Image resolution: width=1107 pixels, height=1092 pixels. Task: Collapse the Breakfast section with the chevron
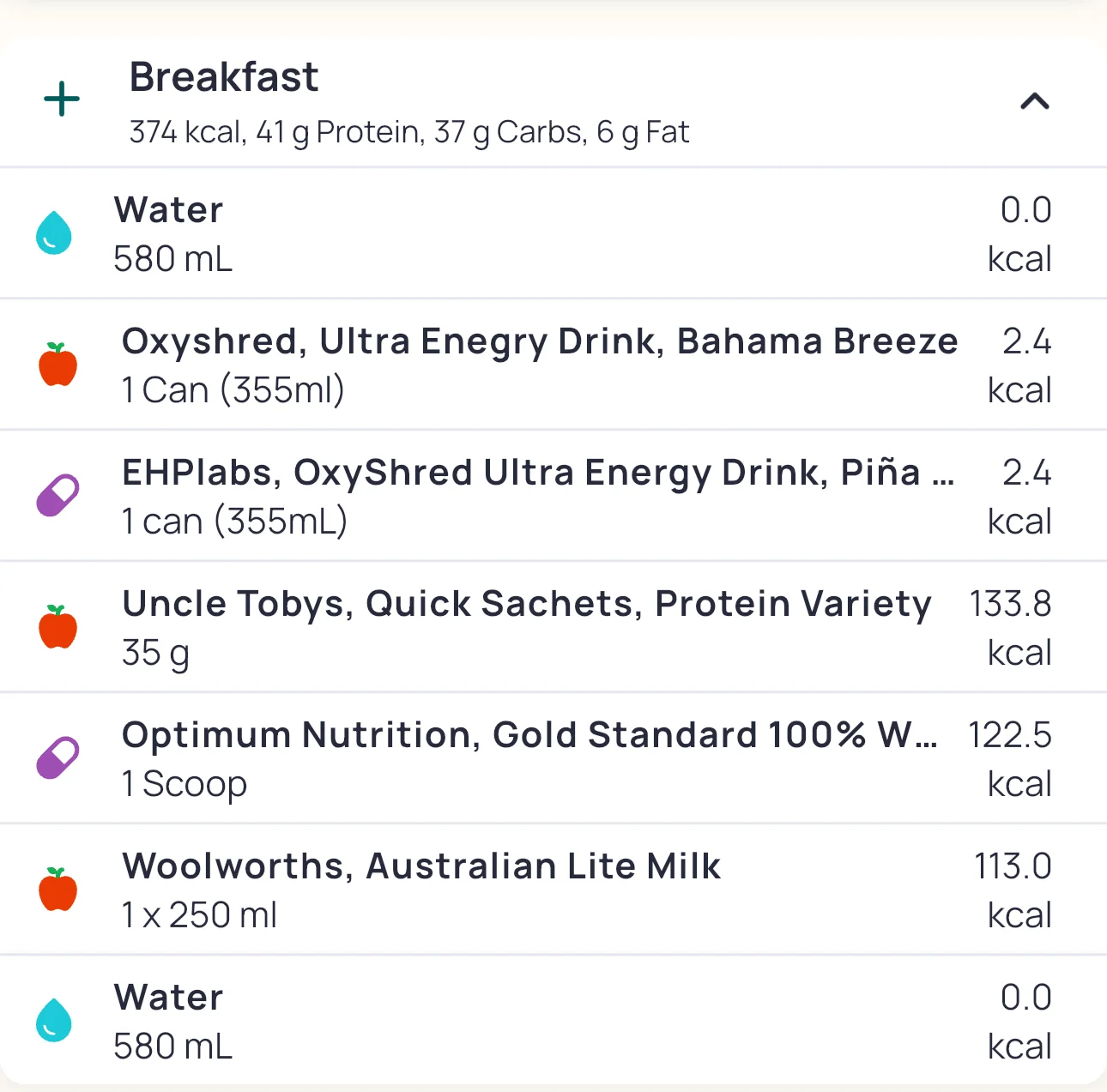click(x=1034, y=102)
